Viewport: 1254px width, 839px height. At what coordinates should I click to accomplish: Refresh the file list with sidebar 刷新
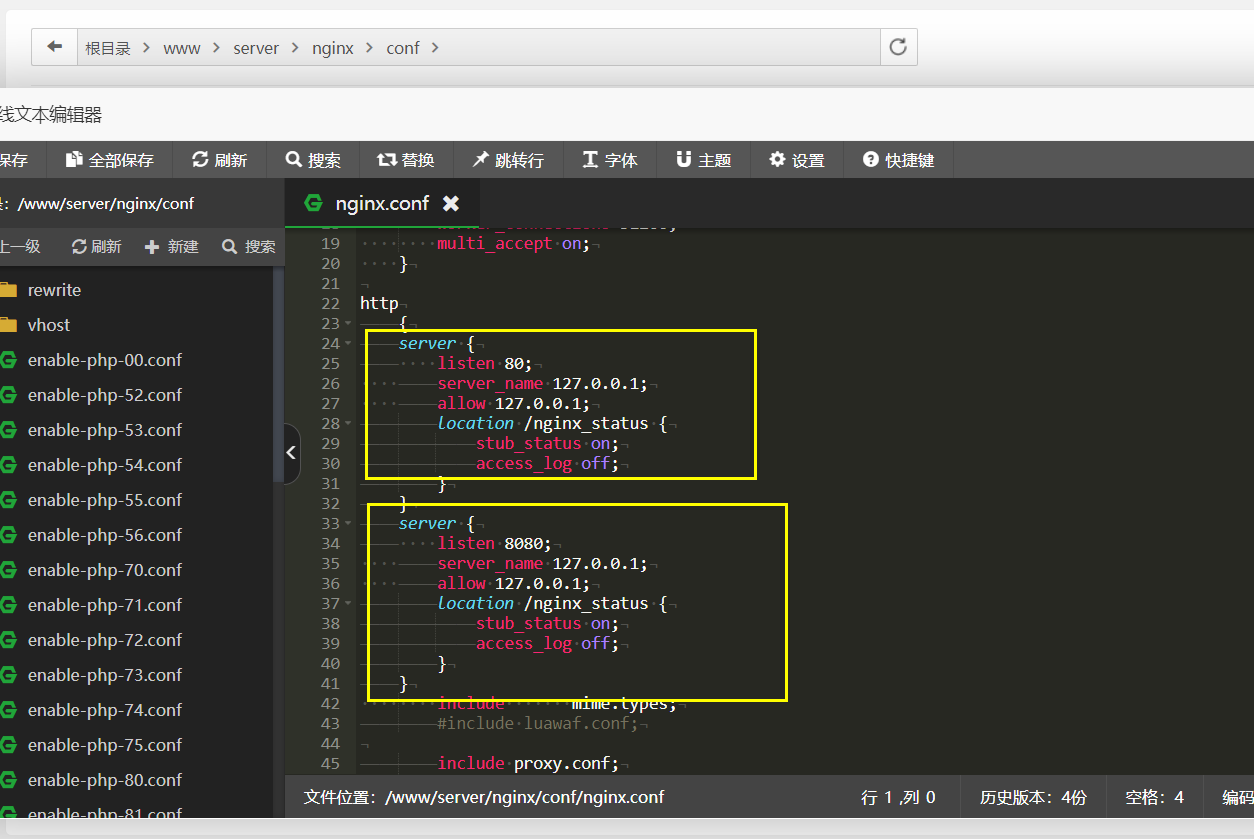coord(96,246)
